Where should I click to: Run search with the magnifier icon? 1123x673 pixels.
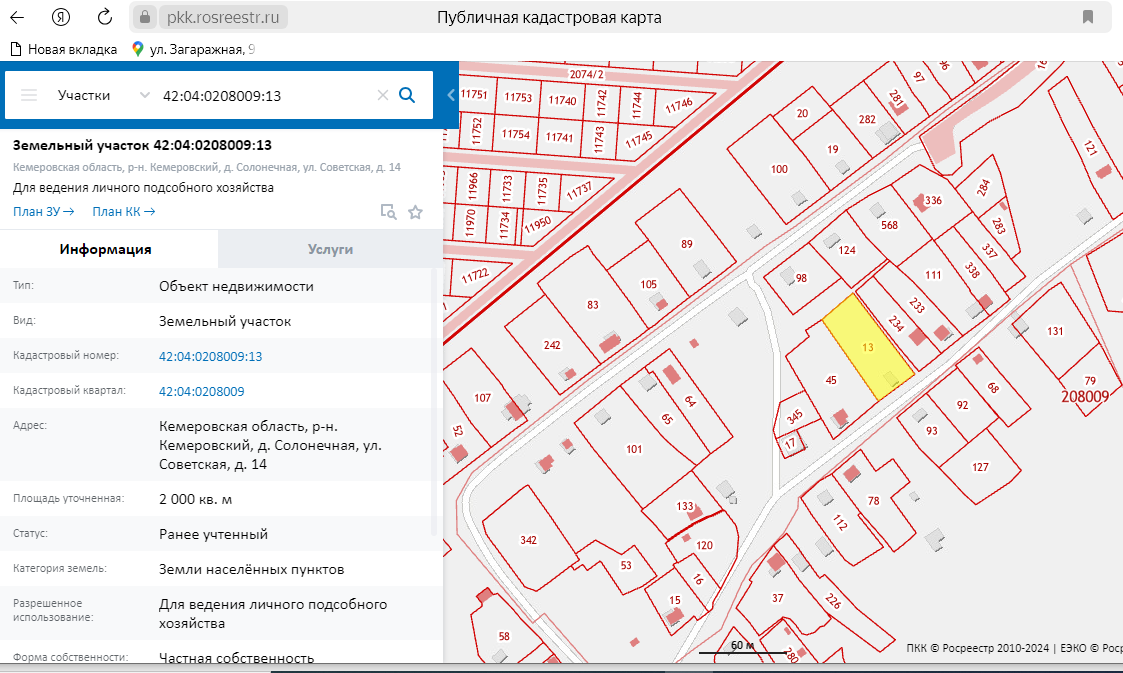pyautogui.click(x=407, y=95)
